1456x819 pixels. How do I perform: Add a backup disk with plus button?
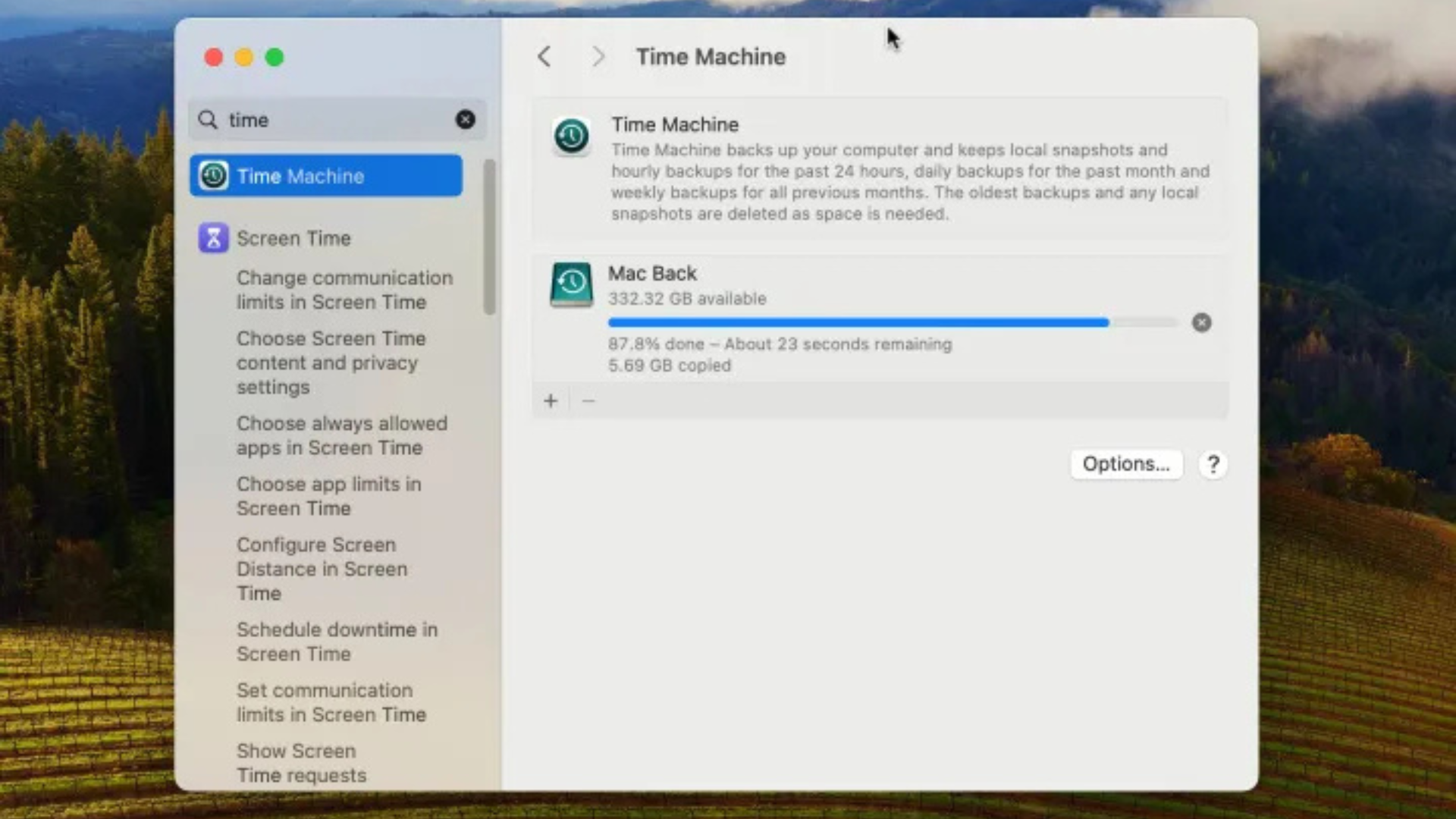tap(551, 400)
